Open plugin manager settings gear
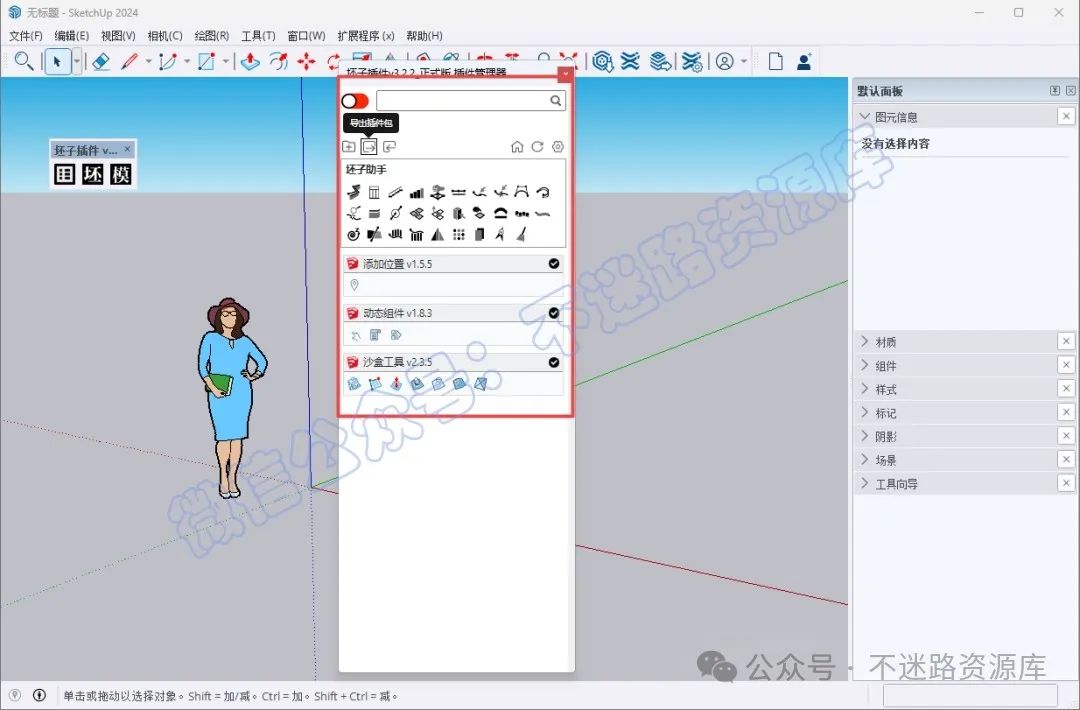This screenshot has height=710, width=1080. click(x=558, y=147)
